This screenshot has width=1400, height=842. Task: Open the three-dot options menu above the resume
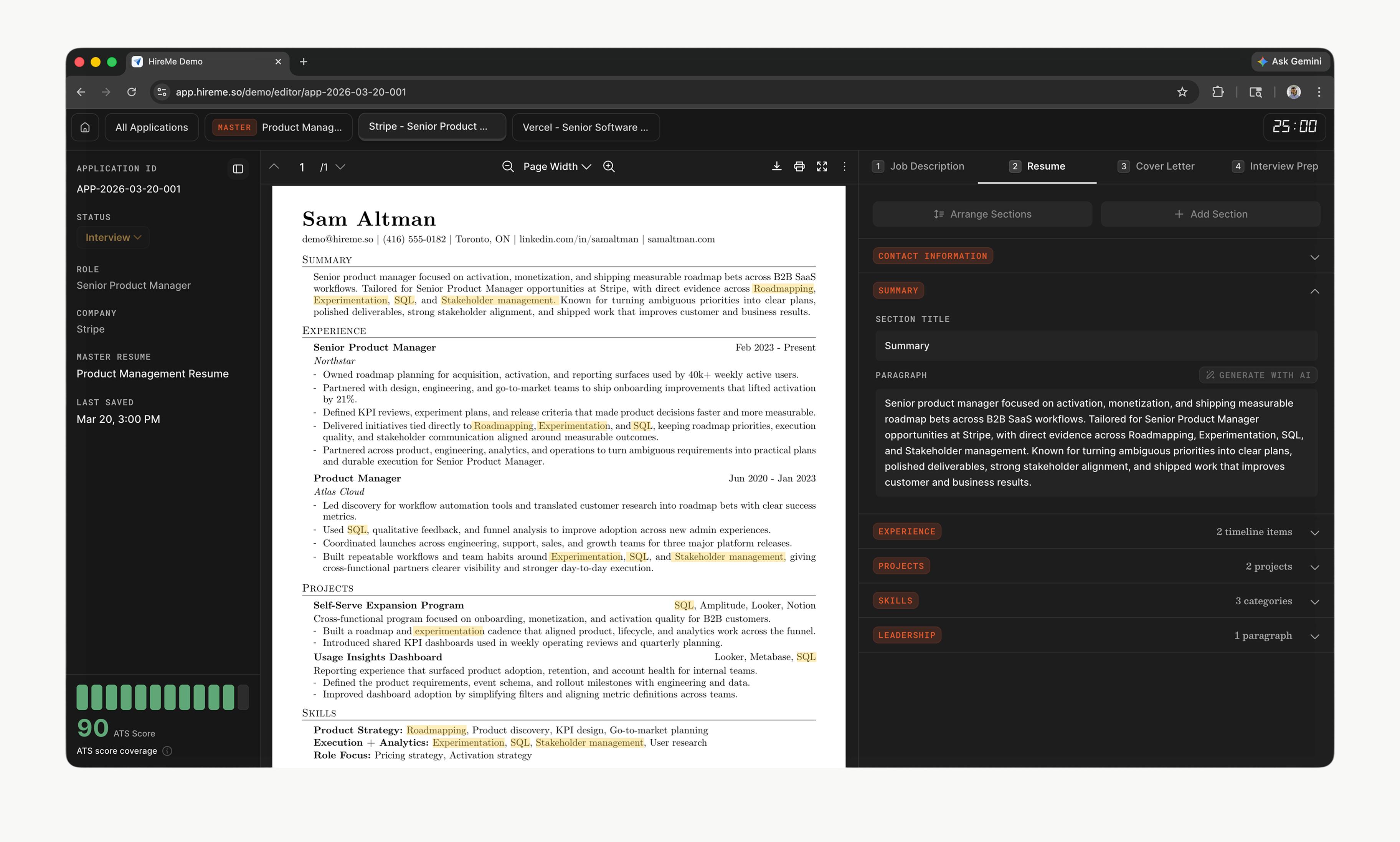[x=844, y=166]
